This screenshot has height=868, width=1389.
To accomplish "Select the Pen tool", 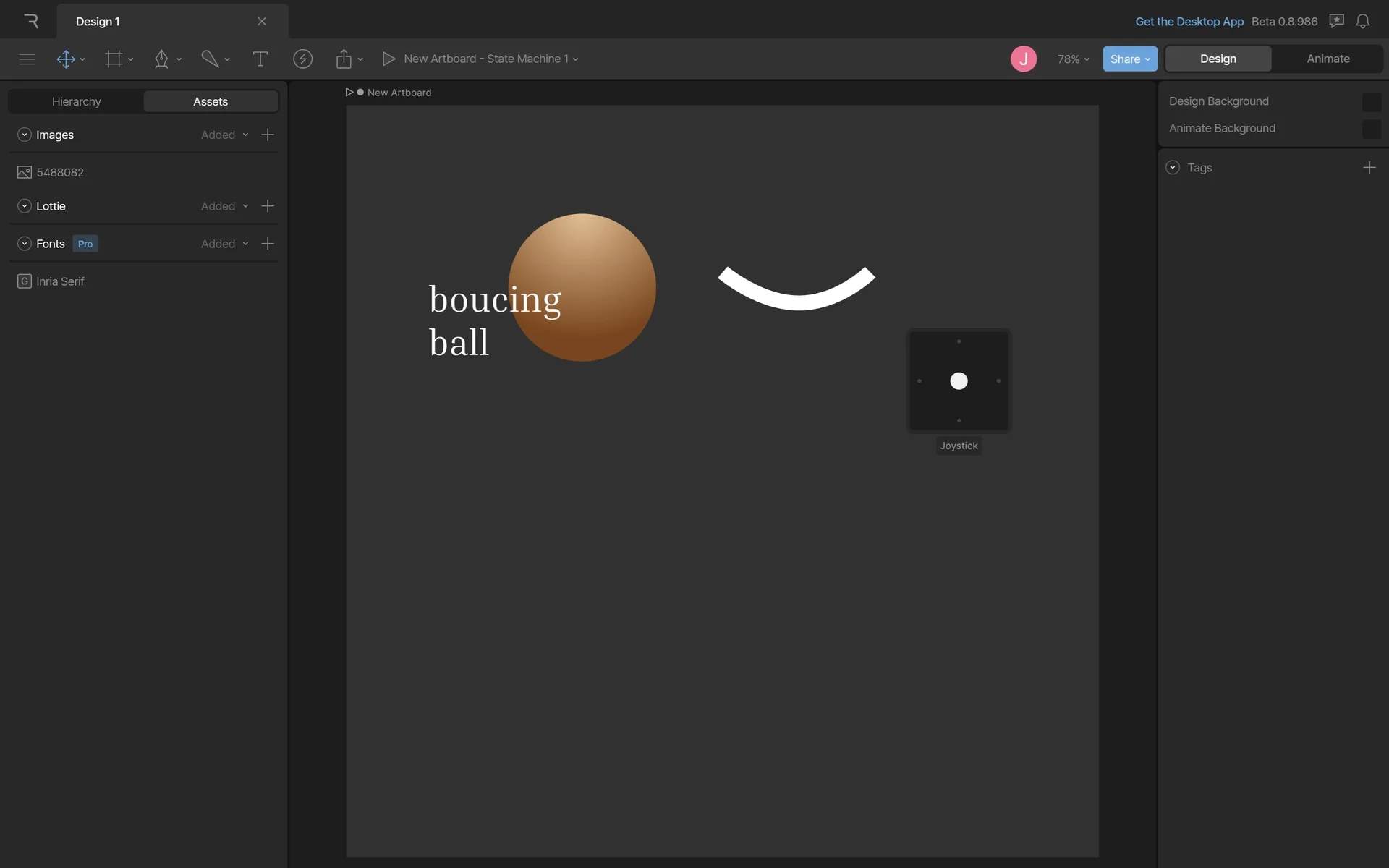I will tap(161, 59).
